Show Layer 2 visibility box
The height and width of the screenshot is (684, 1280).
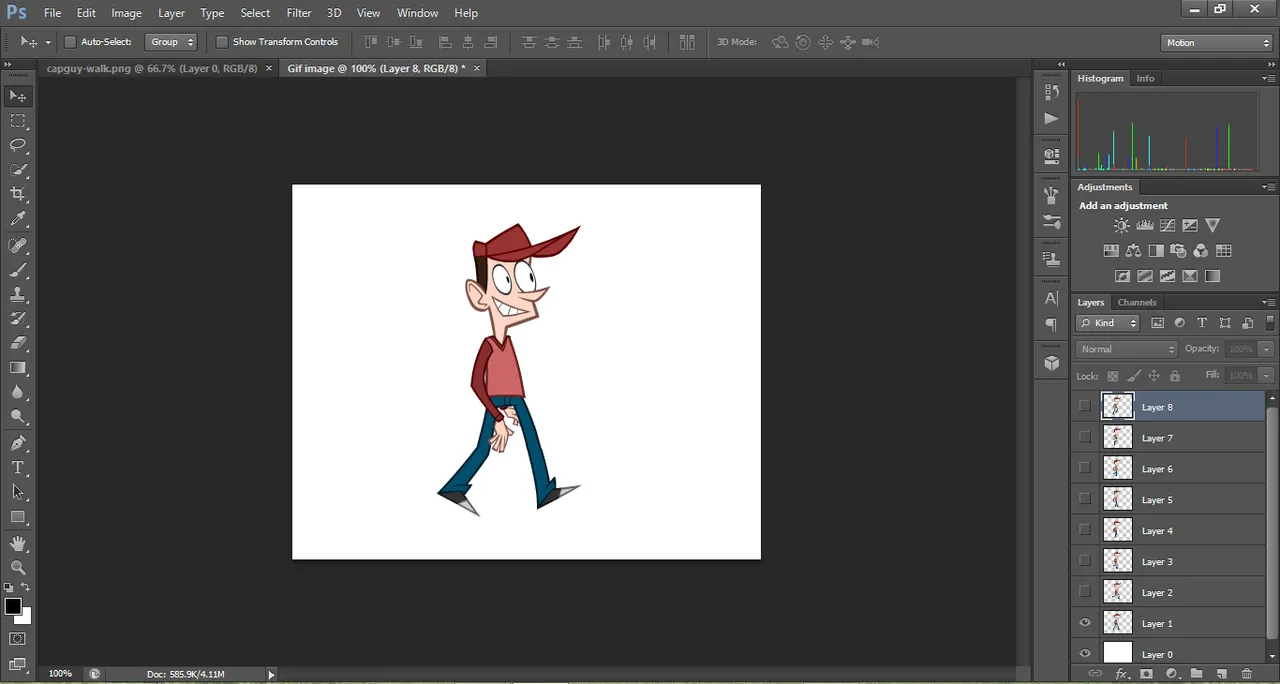click(x=1085, y=593)
